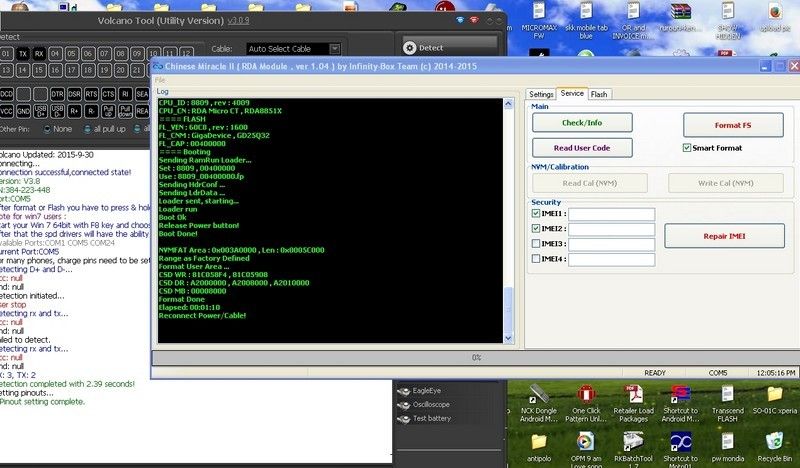Open the File menu
800x468 pixels.
(x=160, y=79)
